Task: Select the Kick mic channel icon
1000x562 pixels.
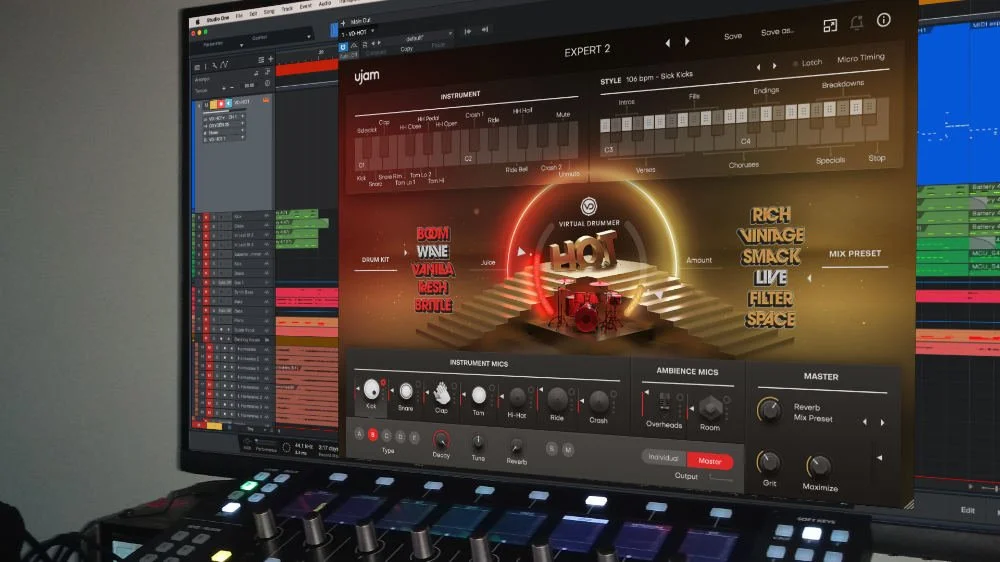Action: point(371,389)
